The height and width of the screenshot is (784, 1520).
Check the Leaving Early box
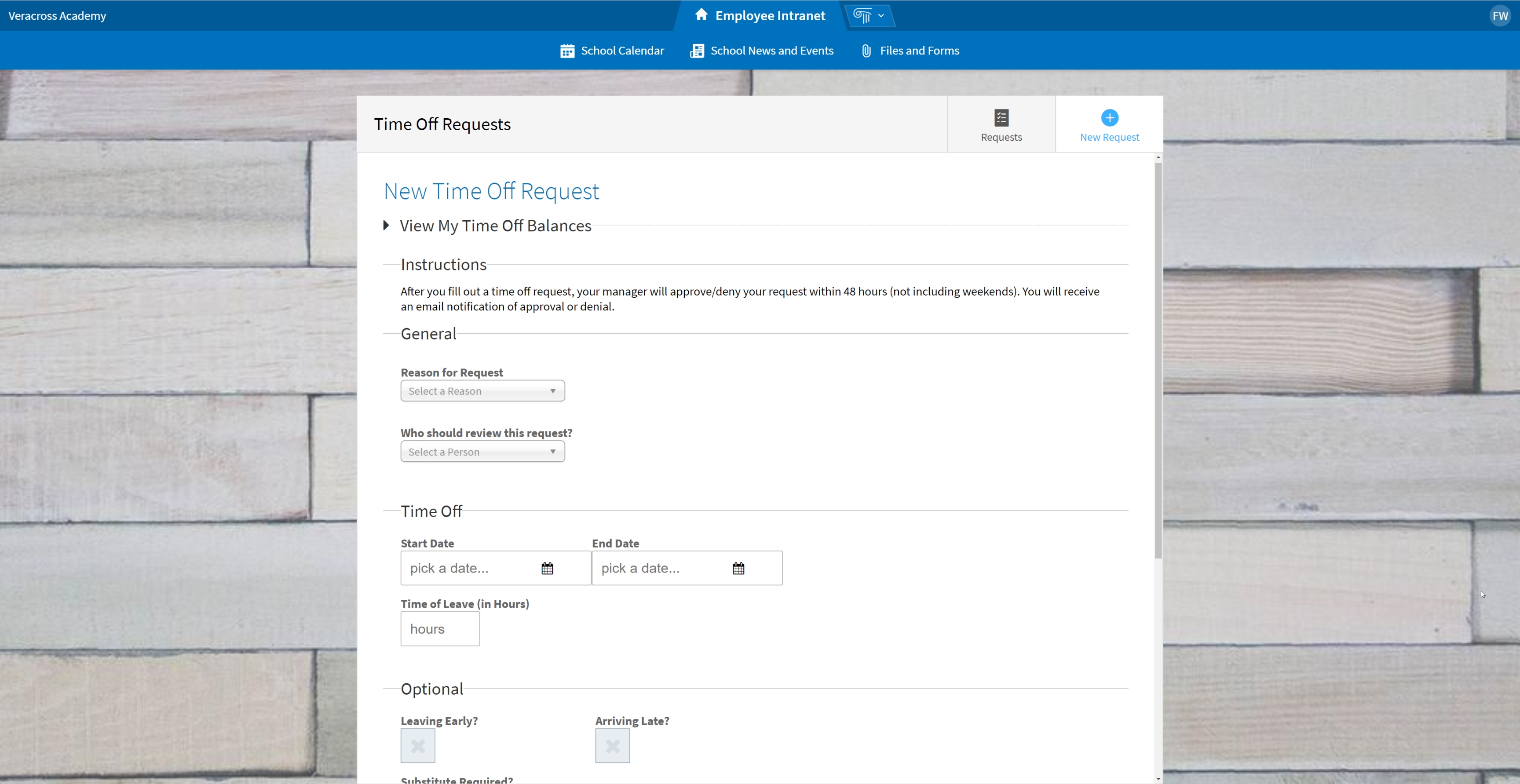417,746
